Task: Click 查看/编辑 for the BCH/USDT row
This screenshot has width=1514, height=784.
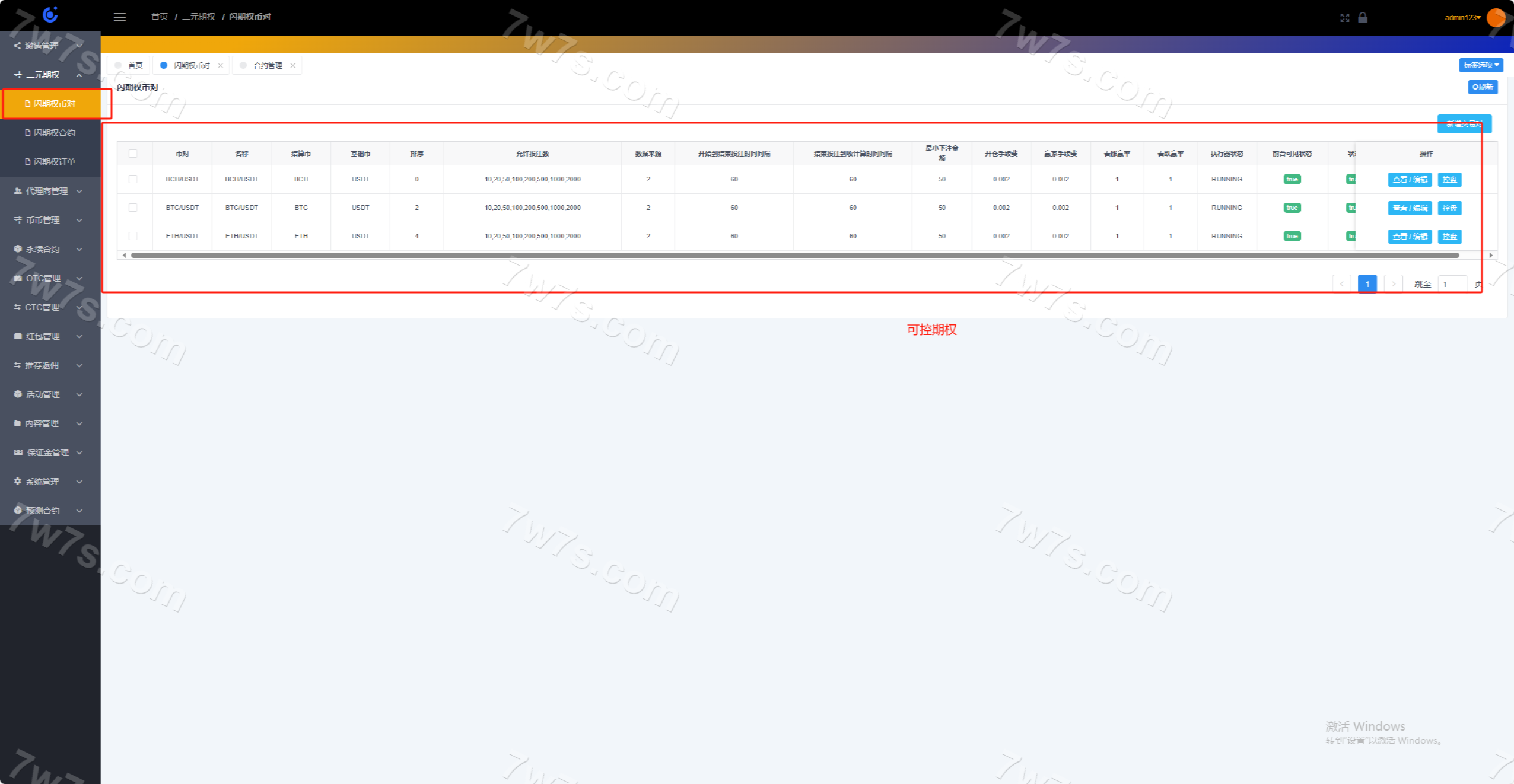Action: click(1410, 180)
